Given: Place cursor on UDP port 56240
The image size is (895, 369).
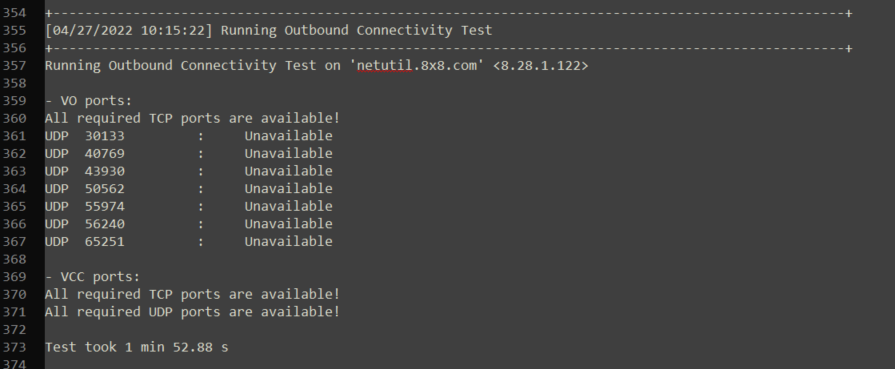Looking at the screenshot, I should tap(104, 224).
